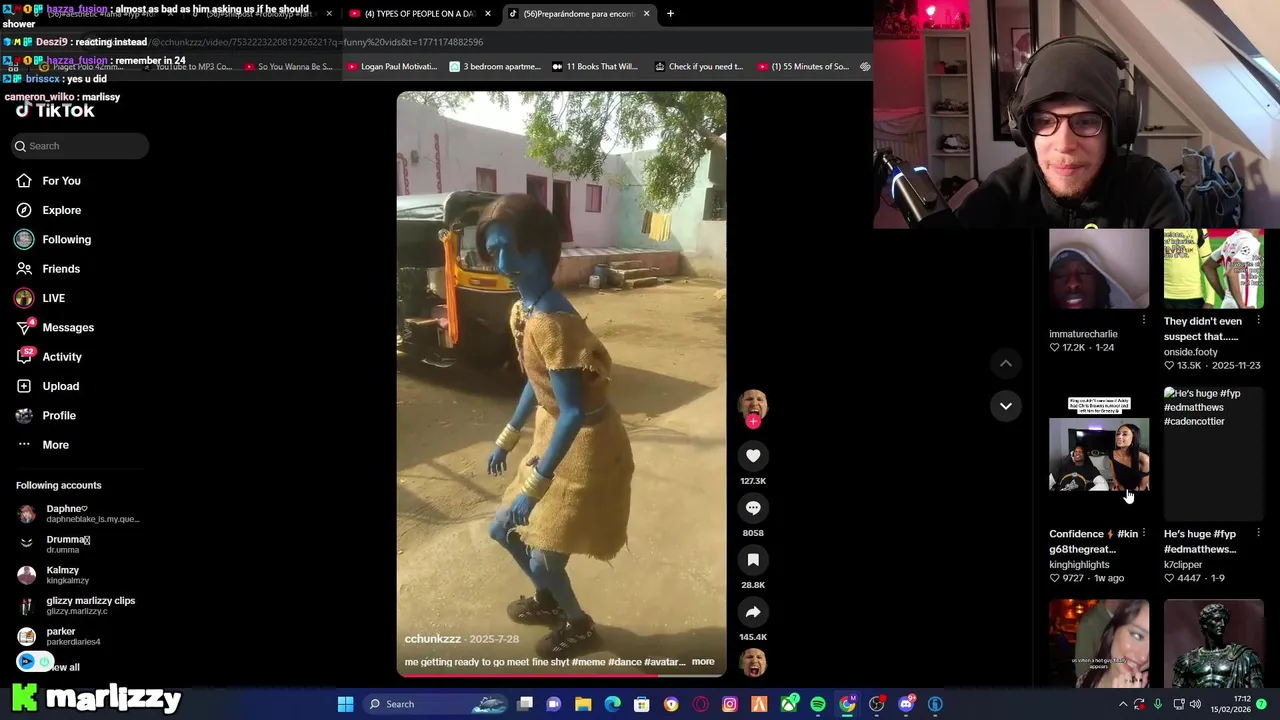Open a new browser tab

click(x=670, y=14)
